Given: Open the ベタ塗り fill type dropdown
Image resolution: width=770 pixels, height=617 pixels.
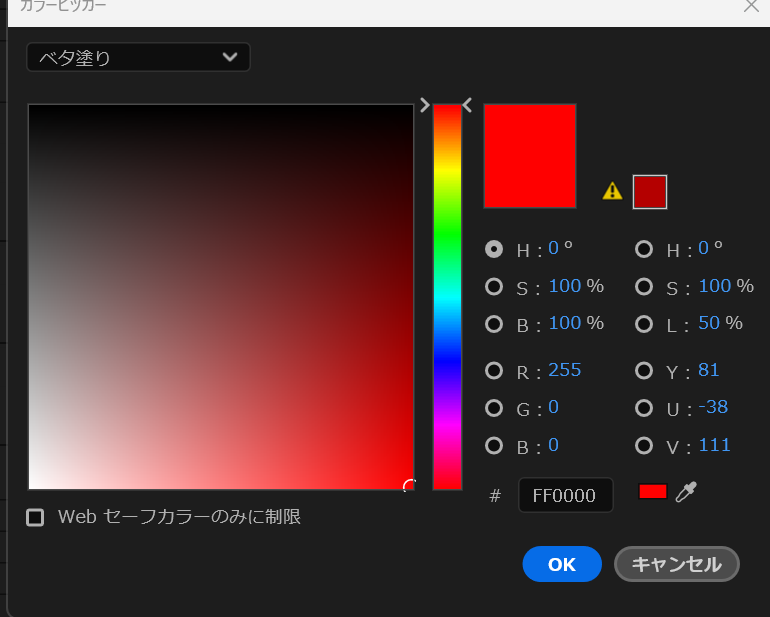Looking at the screenshot, I should pyautogui.click(x=138, y=57).
